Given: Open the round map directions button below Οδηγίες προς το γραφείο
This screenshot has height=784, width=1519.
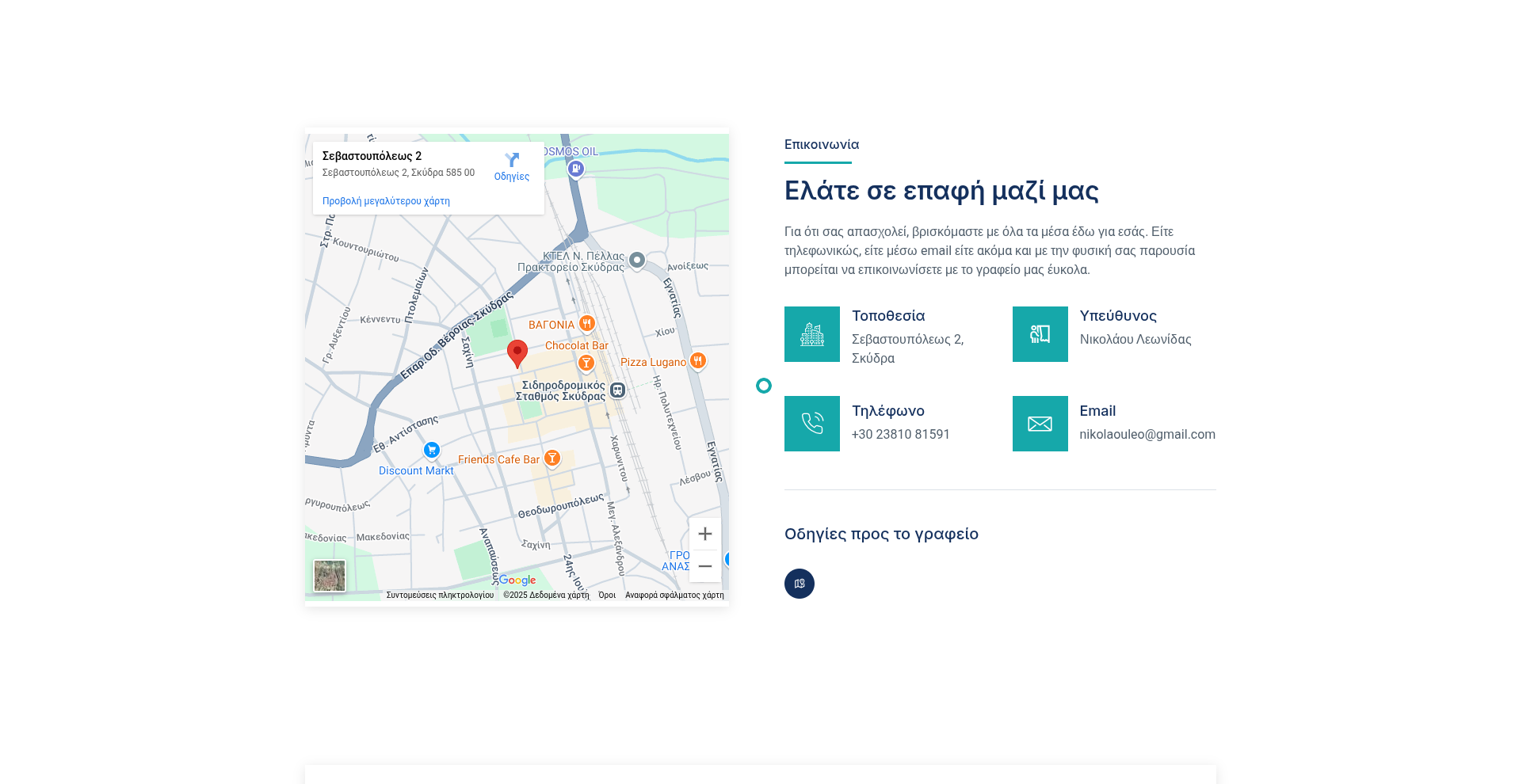Looking at the screenshot, I should pos(800,584).
